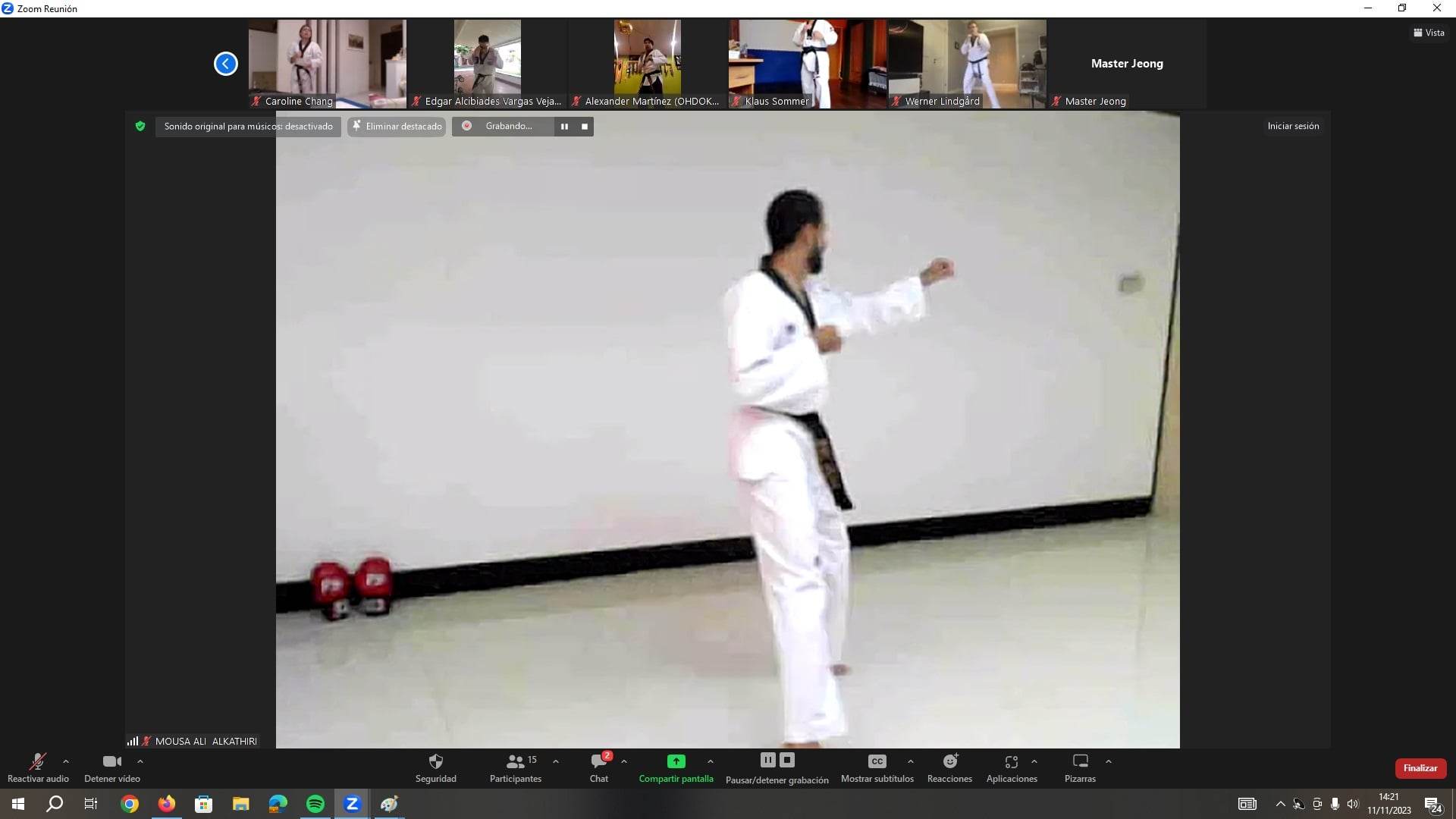Open Pizarras whiteboards
Viewport: 1456px width, 819px height.
(1080, 767)
